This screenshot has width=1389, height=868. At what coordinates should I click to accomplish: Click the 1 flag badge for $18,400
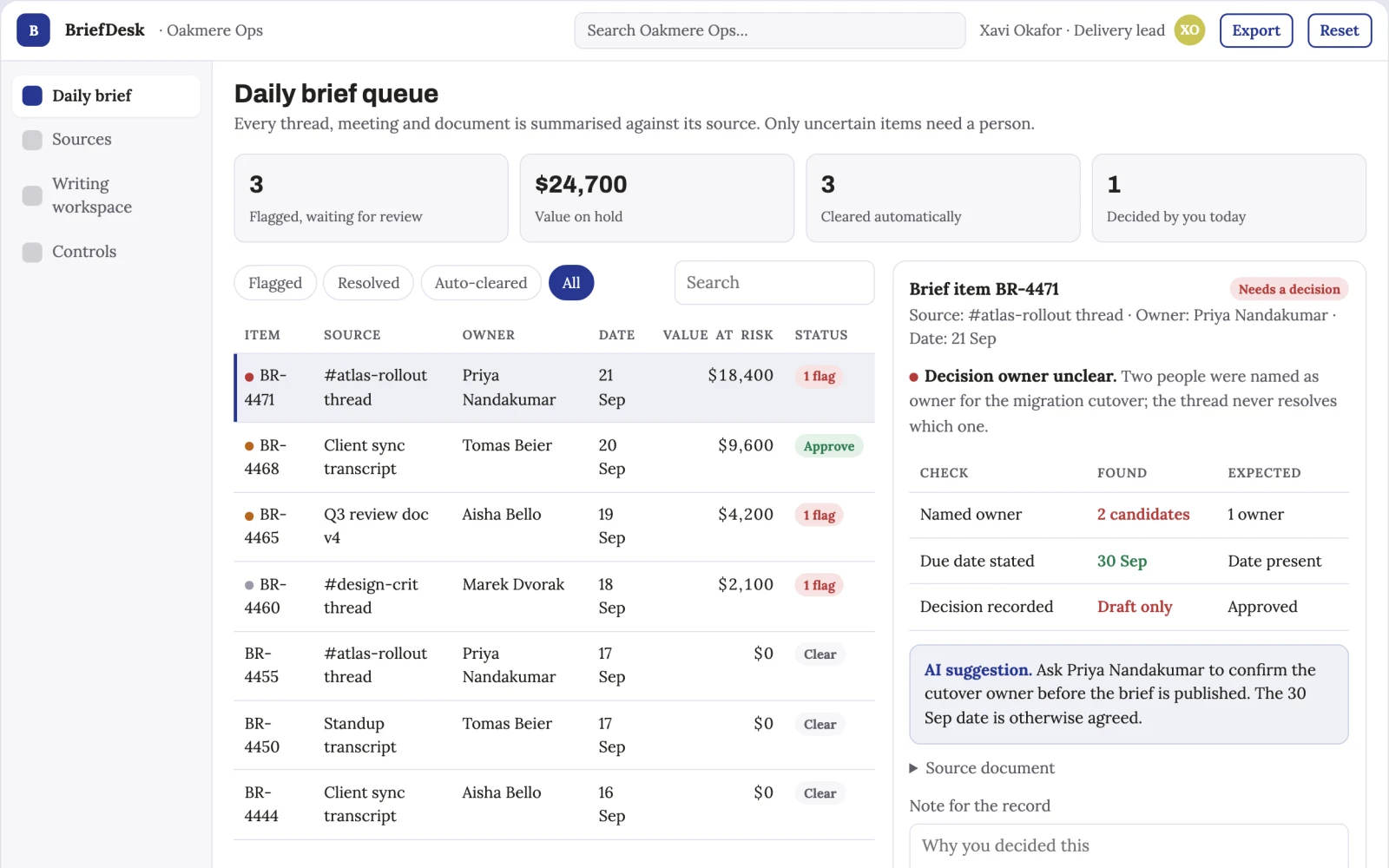coord(820,377)
